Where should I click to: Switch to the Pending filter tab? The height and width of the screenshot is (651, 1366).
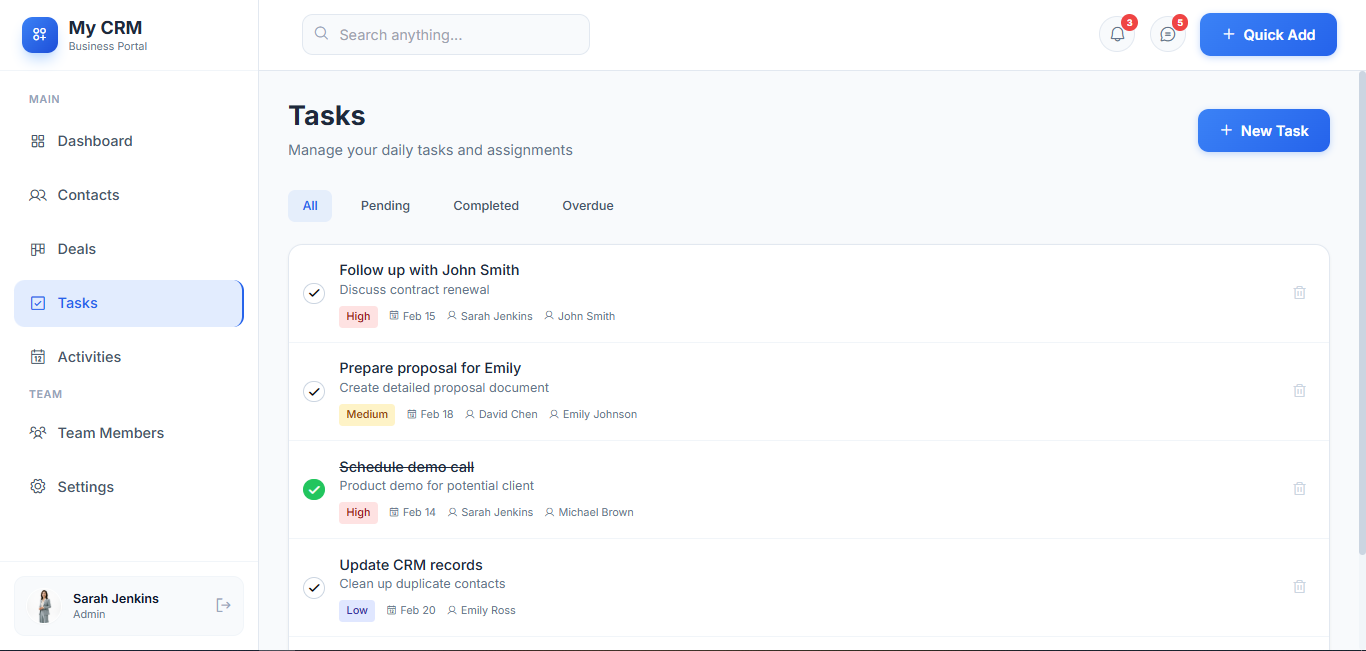click(x=385, y=206)
